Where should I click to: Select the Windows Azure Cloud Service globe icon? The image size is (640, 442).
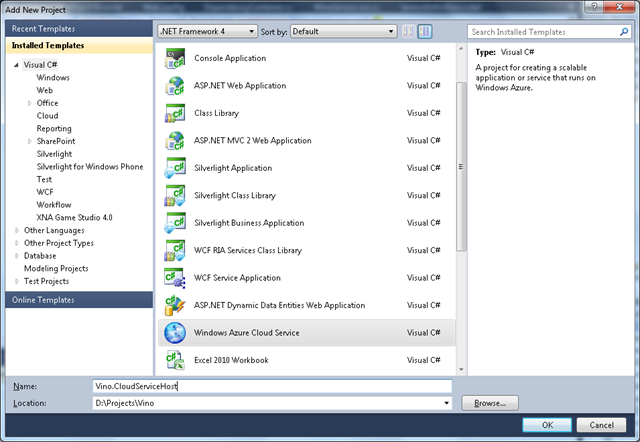[x=175, y=333]
